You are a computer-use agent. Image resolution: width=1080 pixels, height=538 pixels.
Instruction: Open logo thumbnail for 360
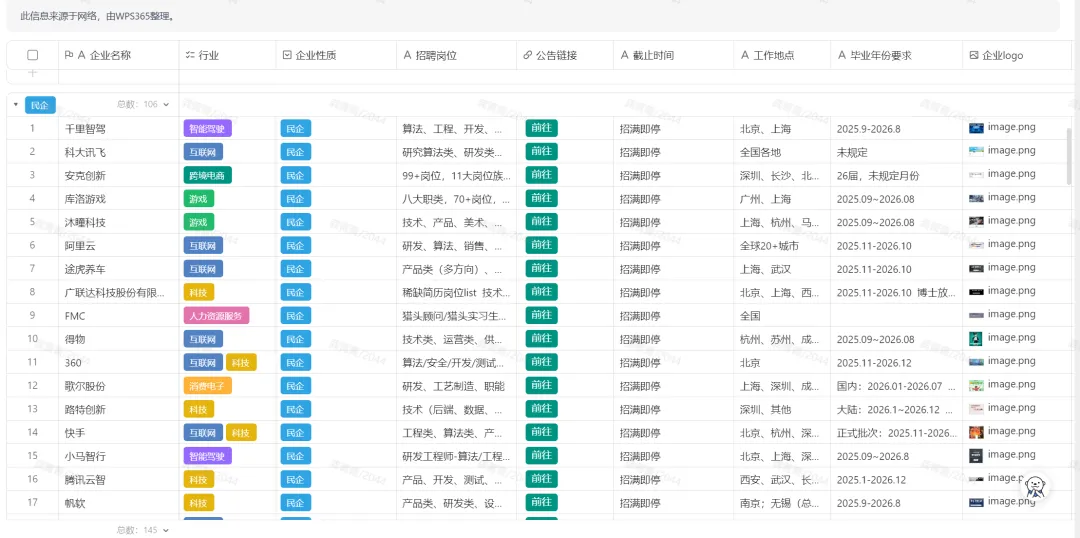(975, 362)
